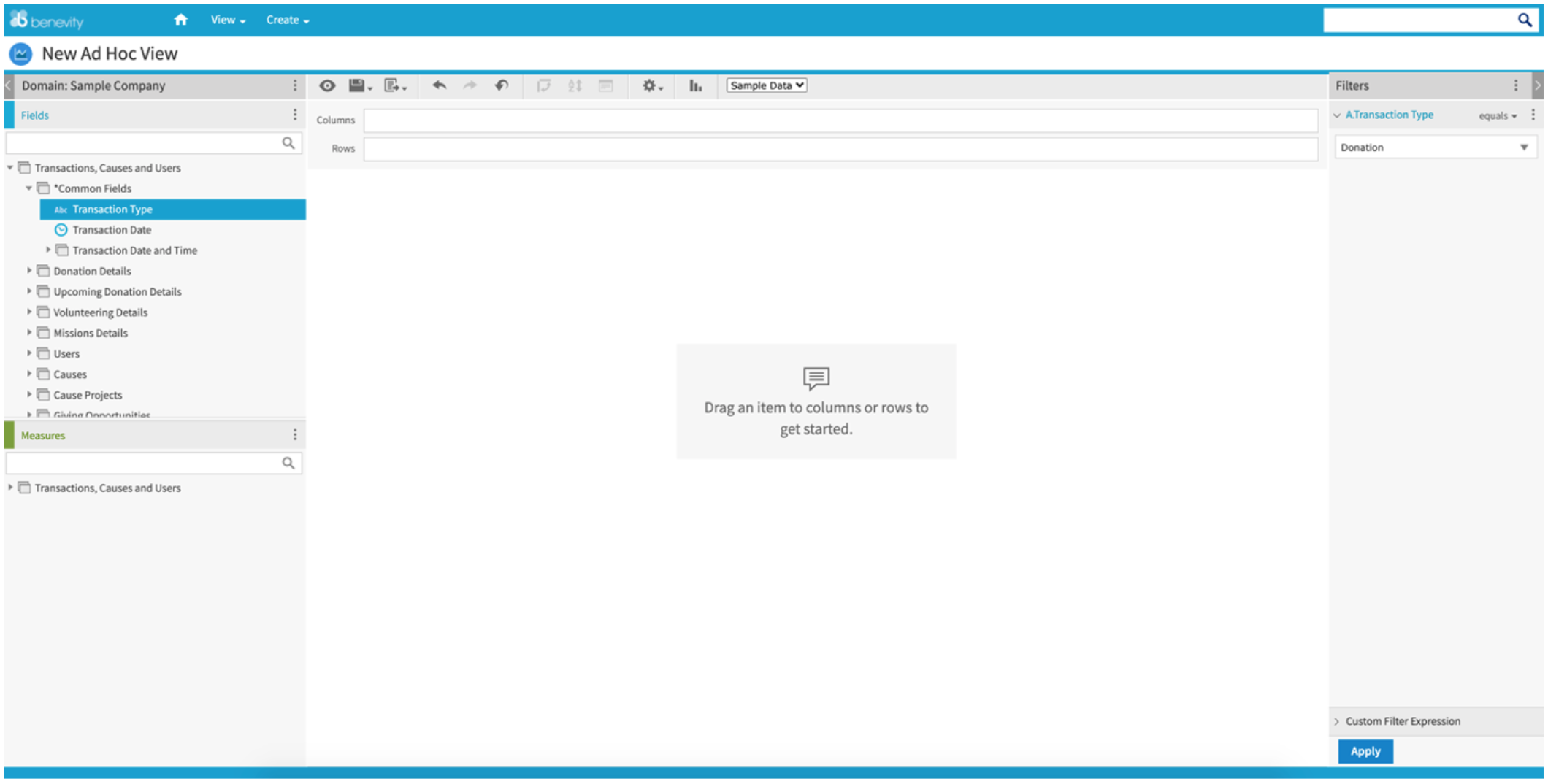Open the equals operator dropdown
The width and height of the screenshot is (1548, 784).
1498,115
